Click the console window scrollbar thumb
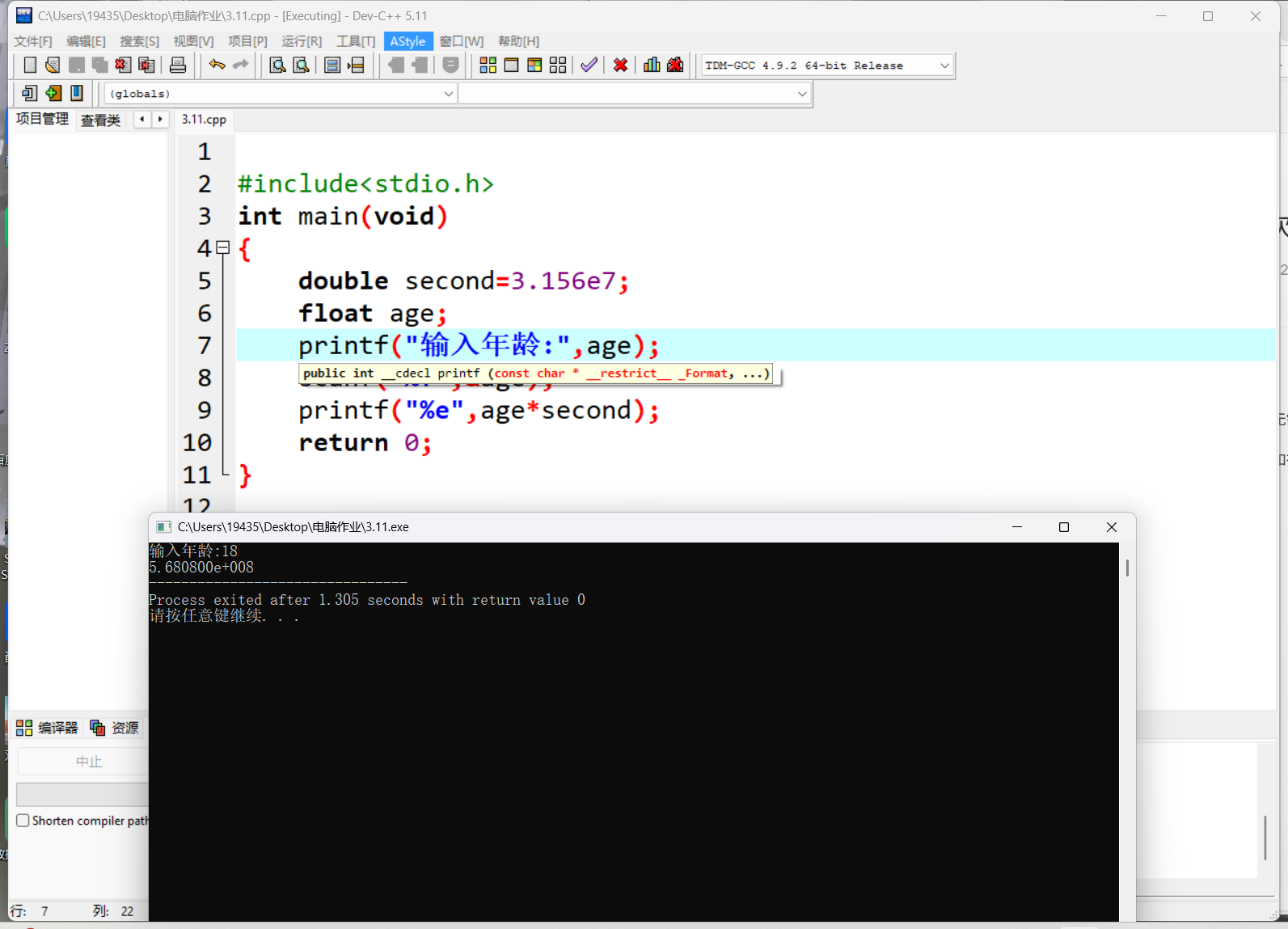The height and width of the screenshot is (929, 1288). coord(1127,568)
